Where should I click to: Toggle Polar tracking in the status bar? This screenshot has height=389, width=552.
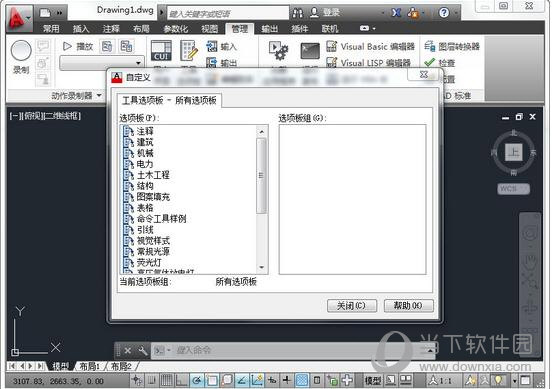point(197,381)
